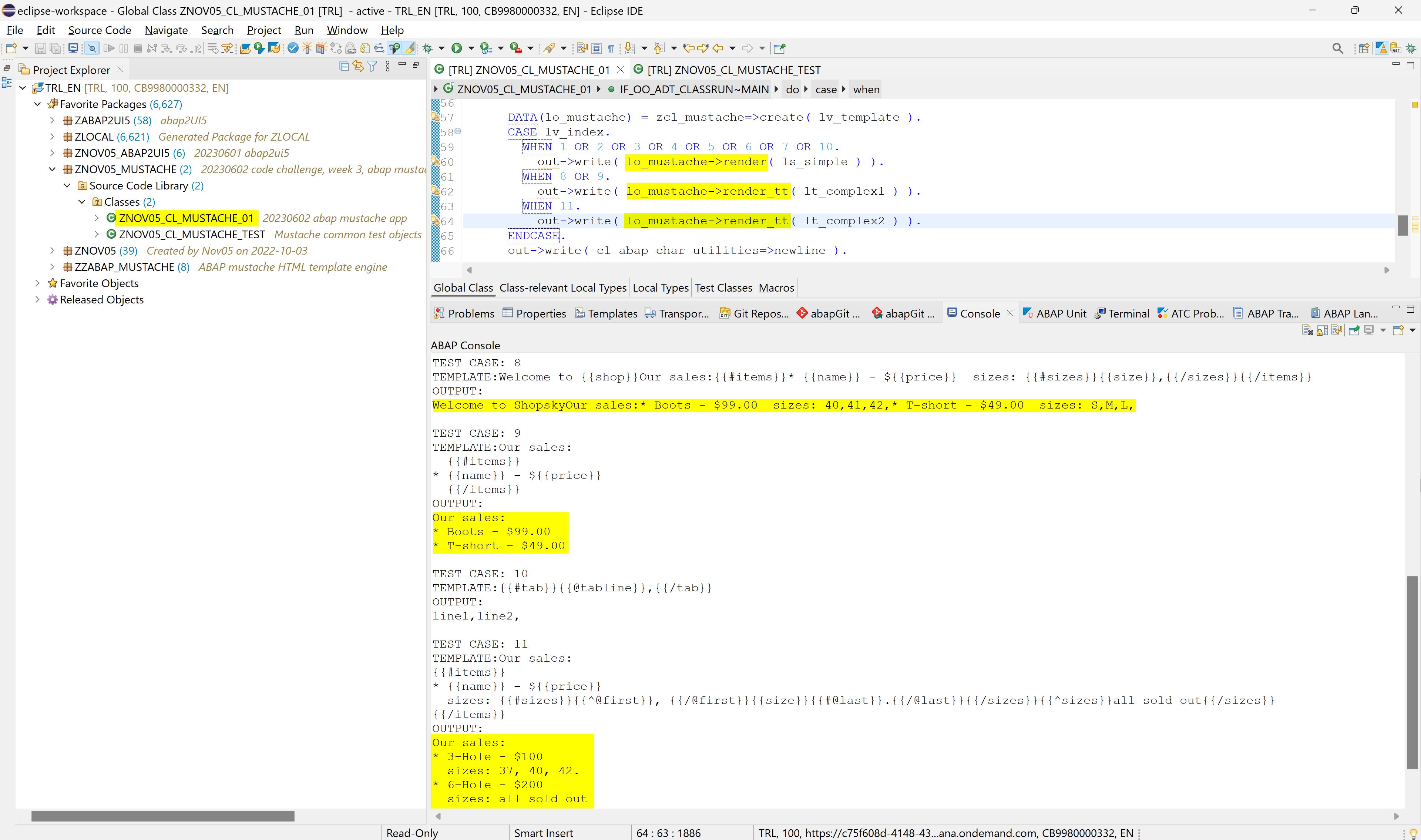The width and height of the screenshot is (1421, 840).
Task: Toggle Pin Console in console toolbar
Action: [x=1354, y=330]
